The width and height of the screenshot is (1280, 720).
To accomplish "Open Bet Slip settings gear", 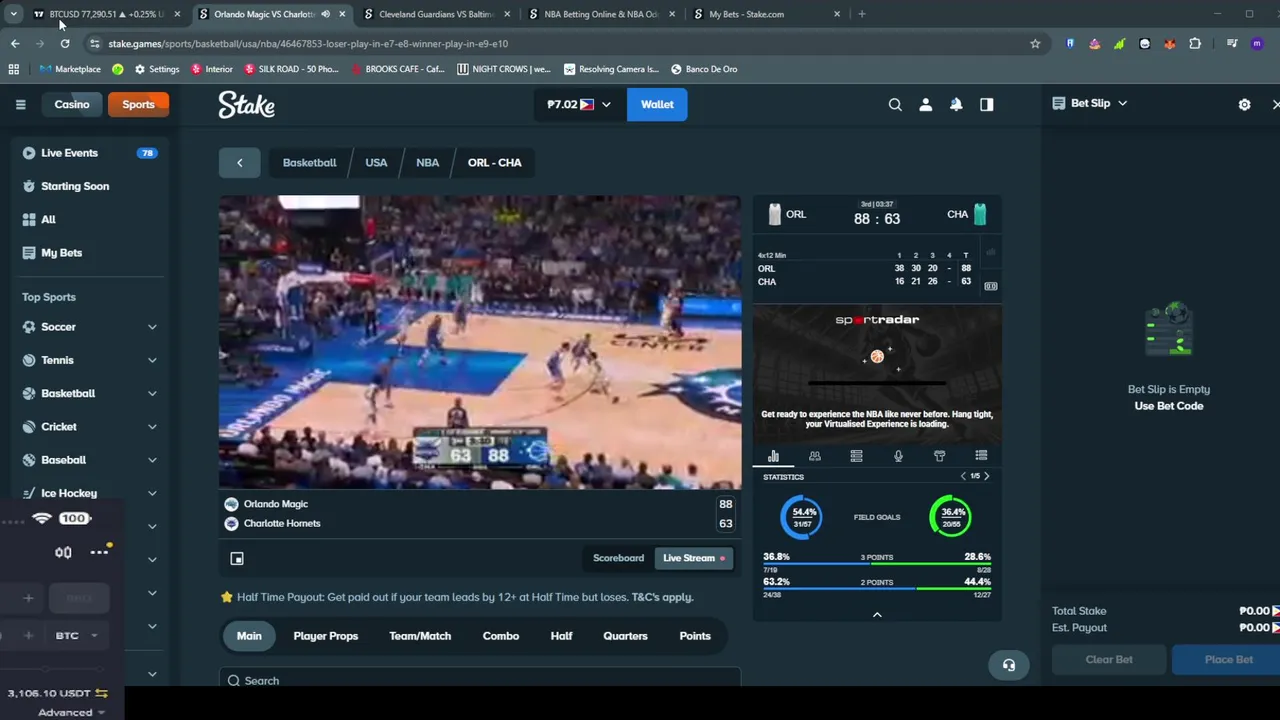I will pos(1244,104).
